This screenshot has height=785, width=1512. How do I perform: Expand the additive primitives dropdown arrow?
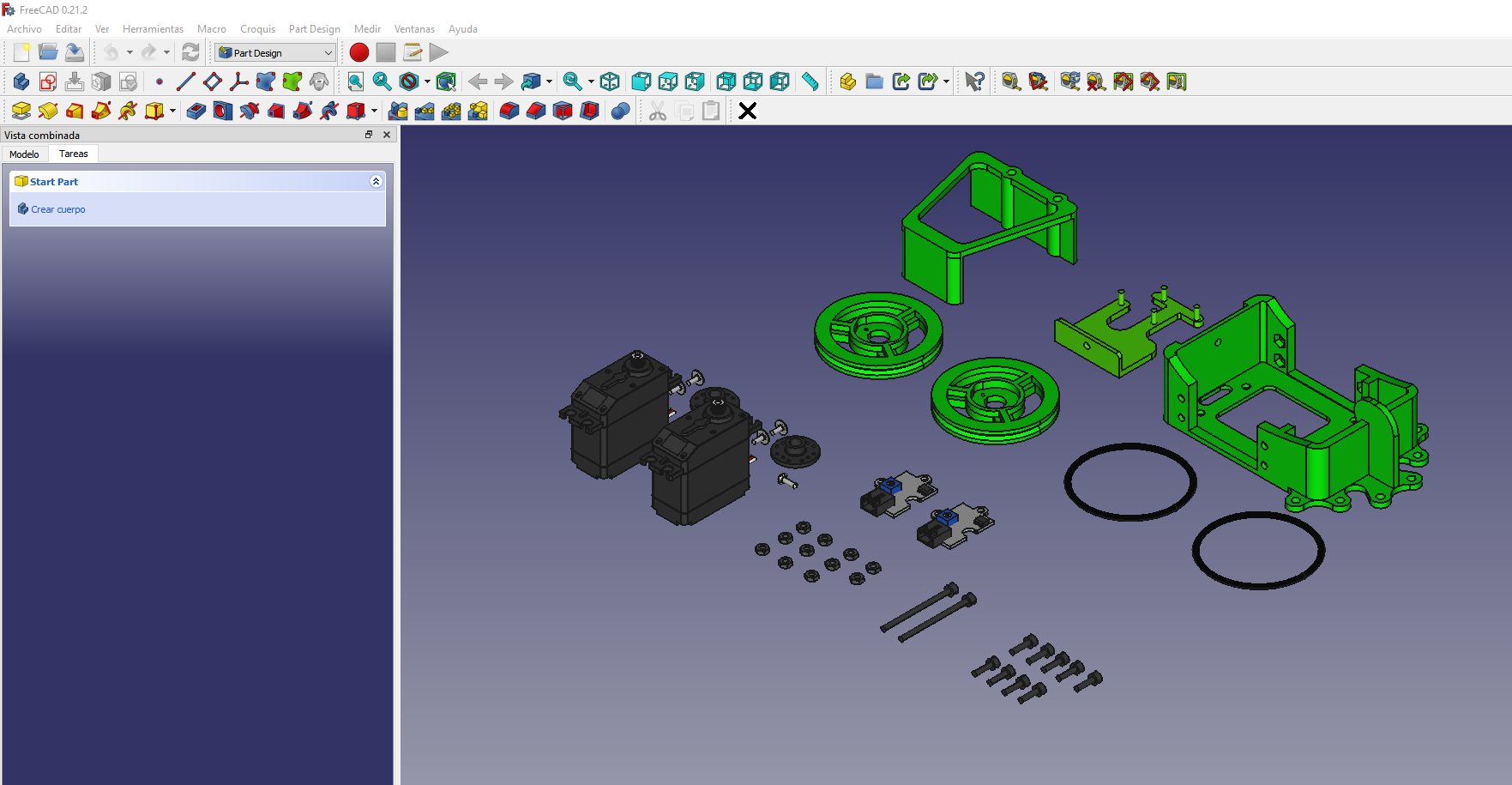click(x=173, y=111)
